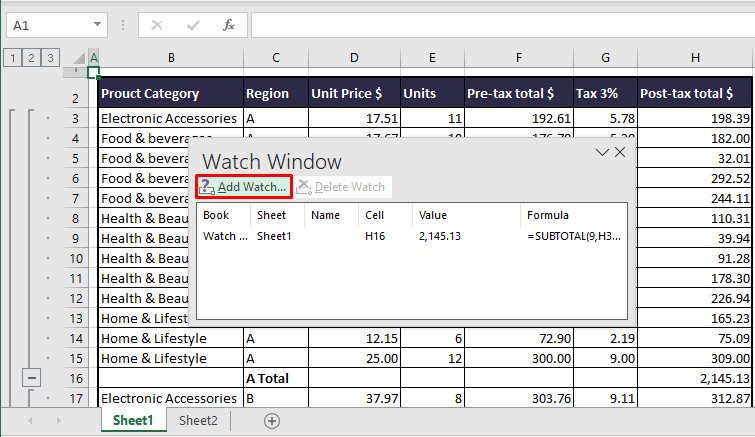The height and width of the screenshot is (437, 755).
Task: Click the three-dot formula bar resize handle
Action: click(x=123, y=25)
